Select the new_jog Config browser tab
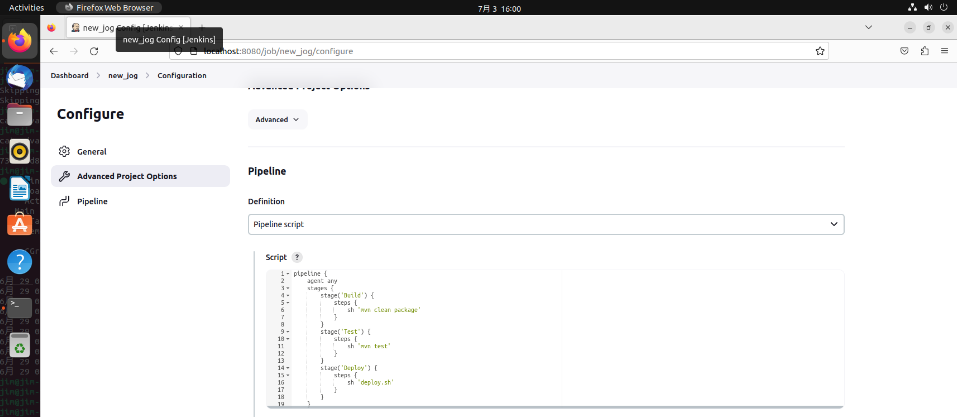The width and height of the screenshot is (957, 417). coord(128,27)
